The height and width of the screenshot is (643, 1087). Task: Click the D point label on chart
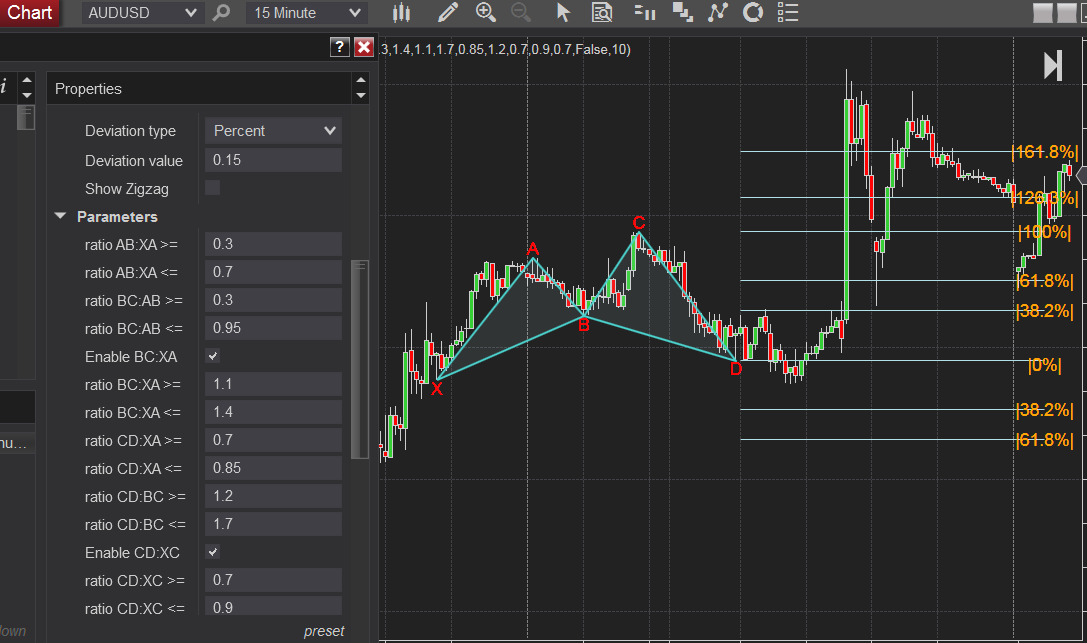[x=736, y=369]
